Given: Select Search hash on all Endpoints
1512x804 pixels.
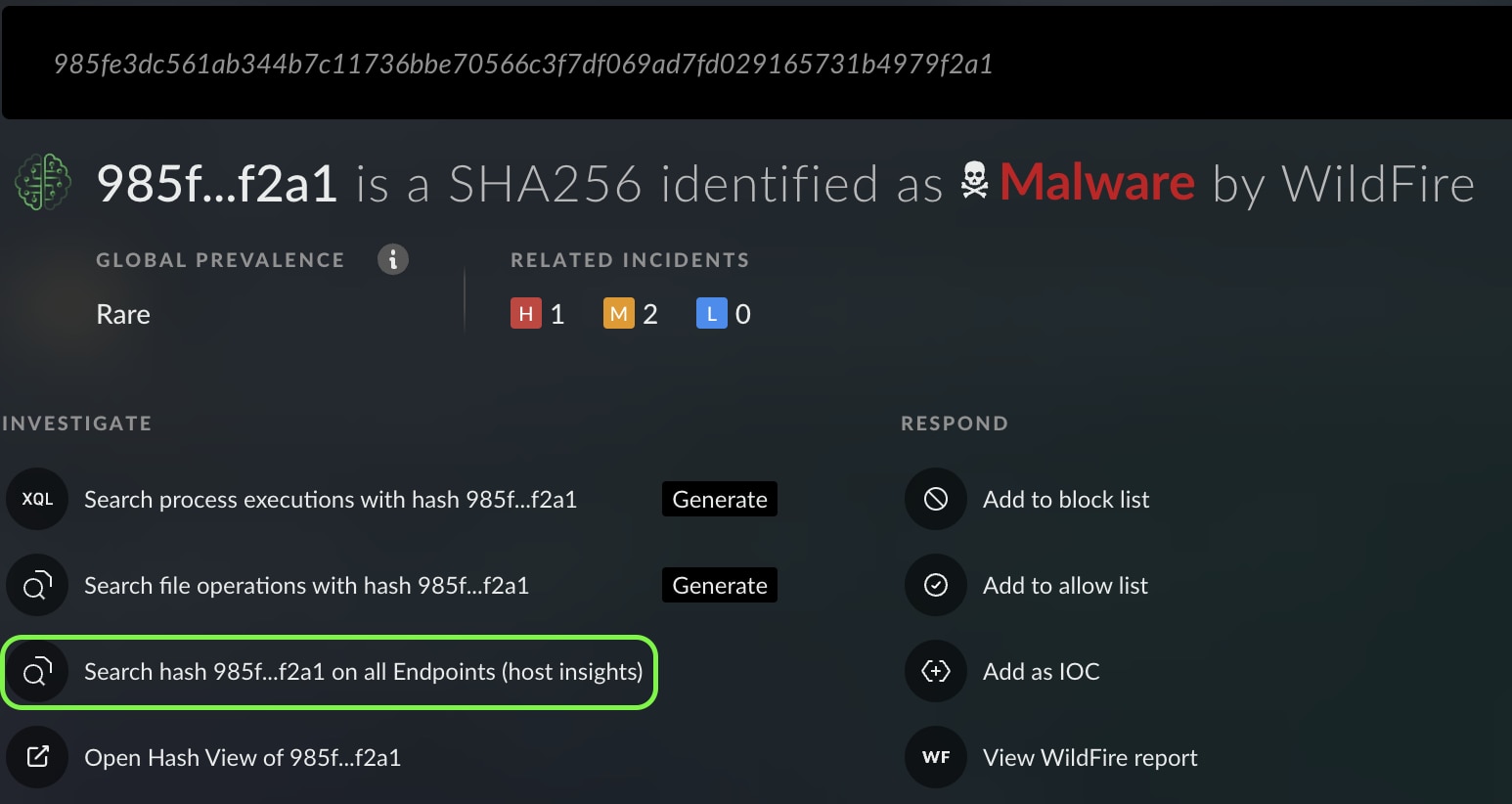Looking at the screenshot, I should coord(363,672).
